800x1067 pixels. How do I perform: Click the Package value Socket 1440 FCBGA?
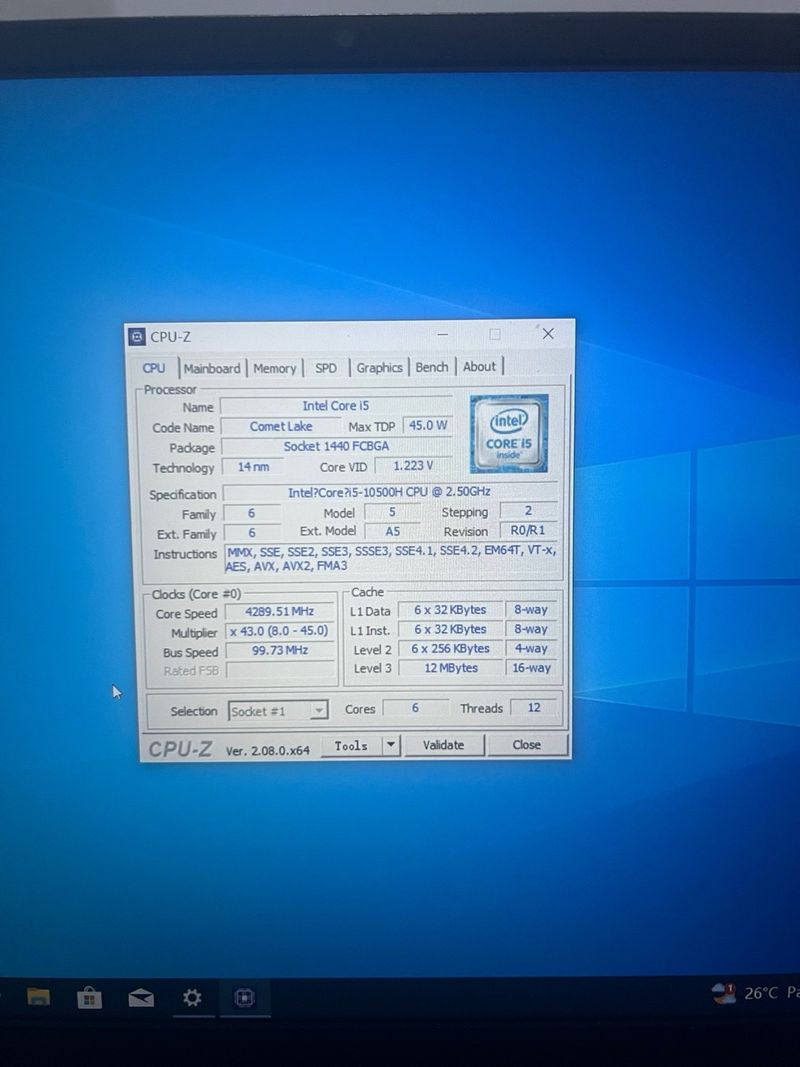pyautogui.click(x=337, y=446)
